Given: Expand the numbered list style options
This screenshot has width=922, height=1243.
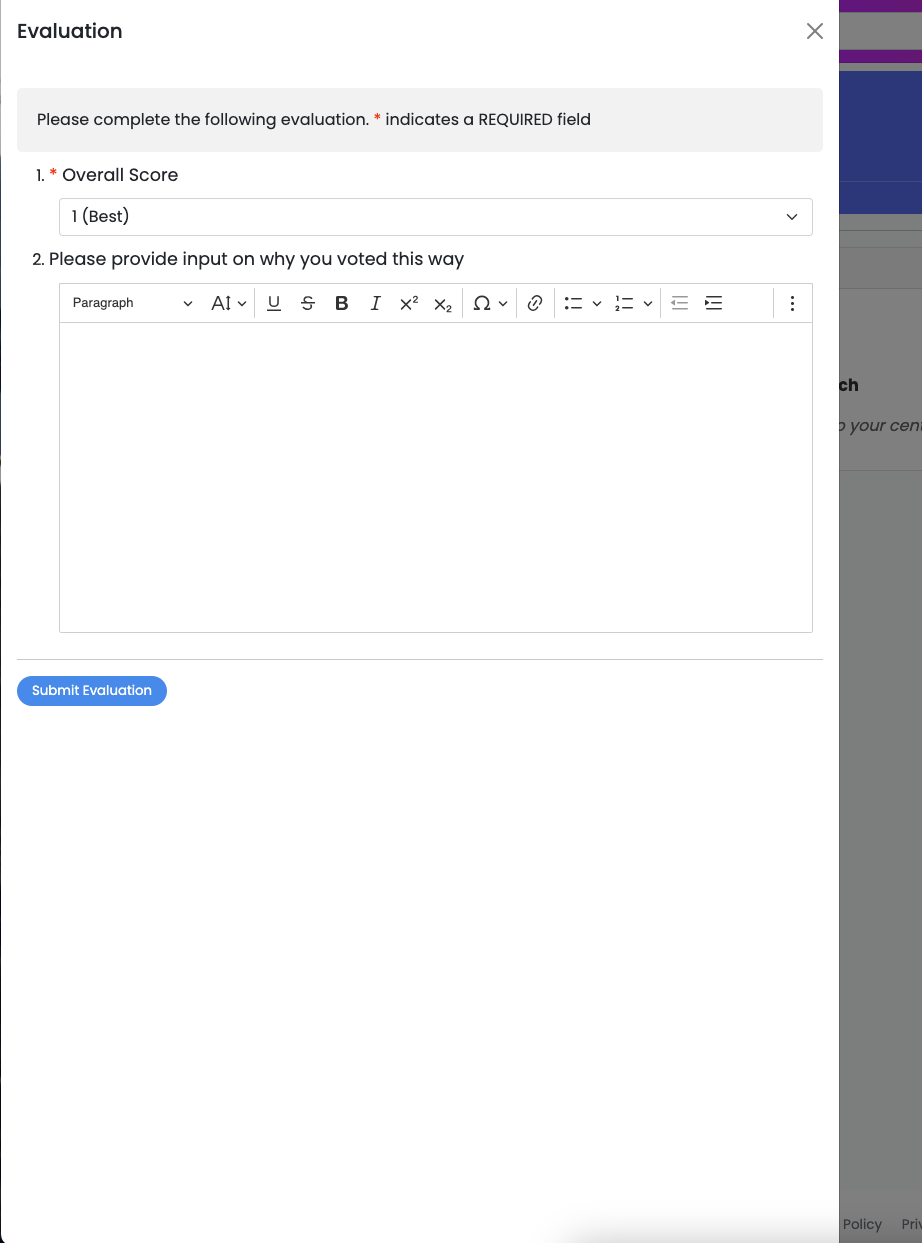Looking at the screenshot, I should coord(649,303).
